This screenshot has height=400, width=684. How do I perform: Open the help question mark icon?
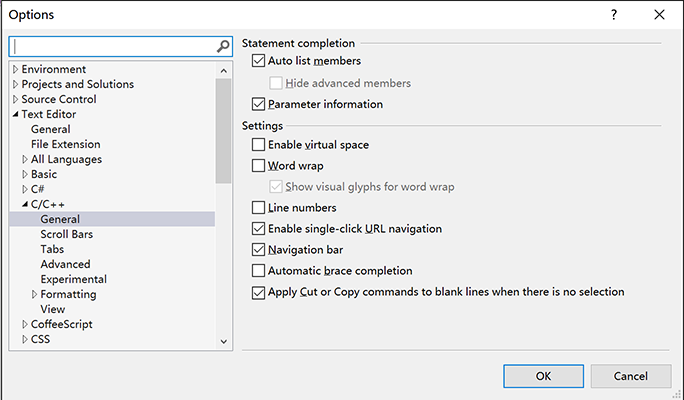point(614,14)
